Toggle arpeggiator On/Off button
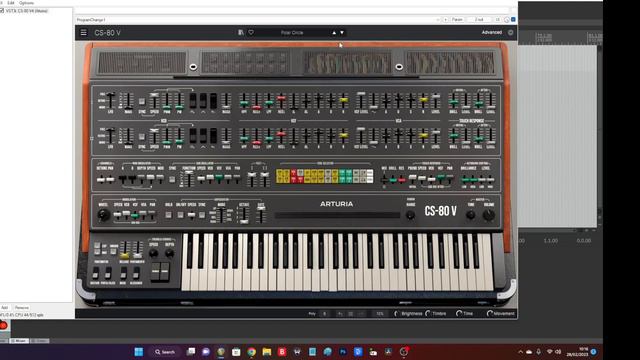 point(180,215)
